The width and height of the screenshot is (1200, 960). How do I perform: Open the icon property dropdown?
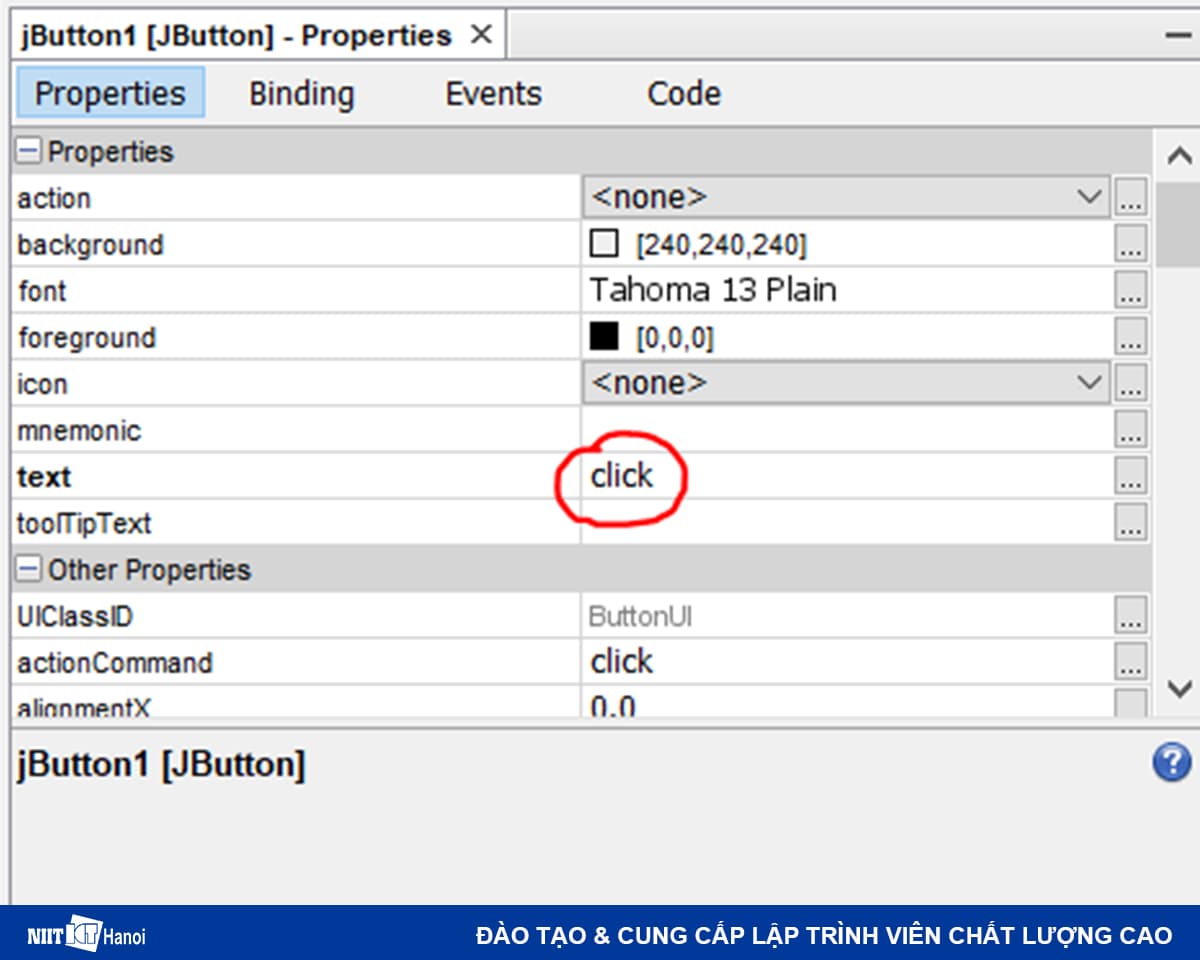(1088, 384)
